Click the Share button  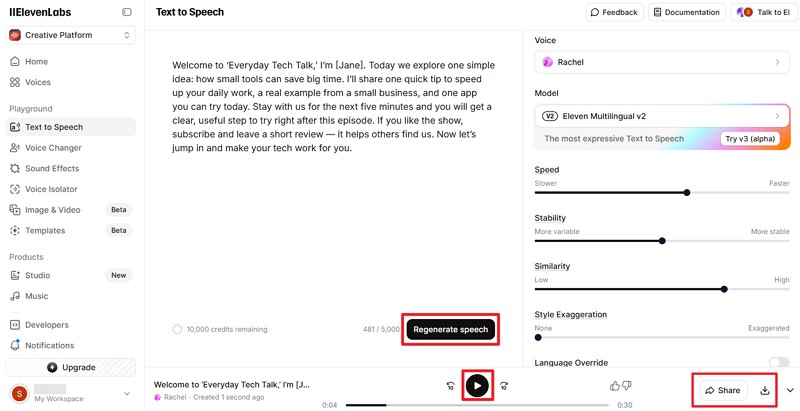[x=723, y=391]
